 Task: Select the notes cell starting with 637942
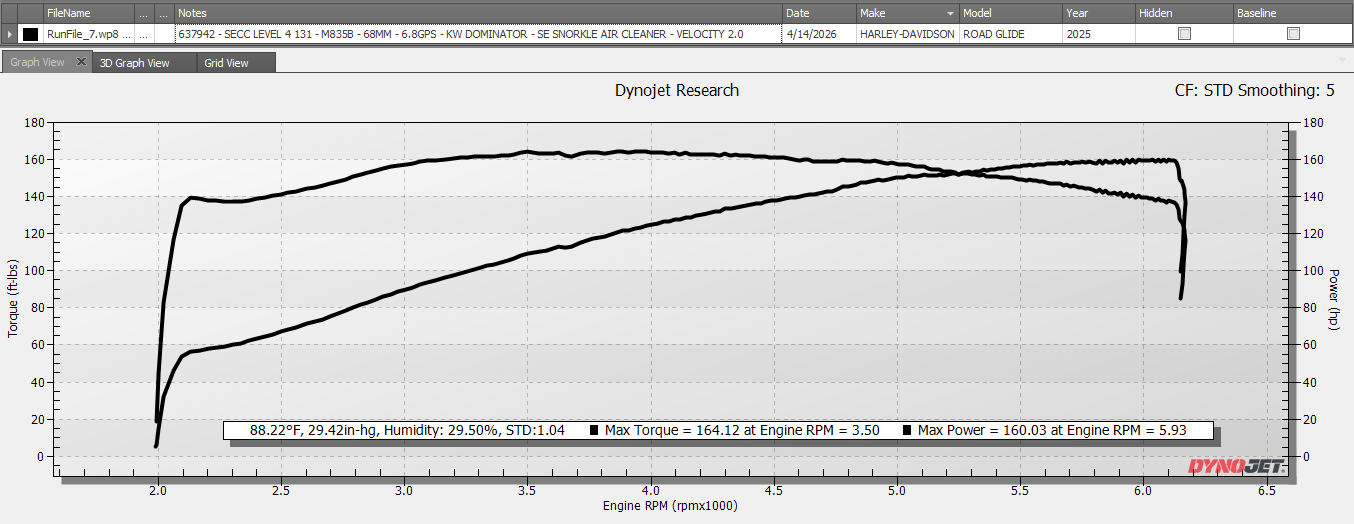point(479,34)
